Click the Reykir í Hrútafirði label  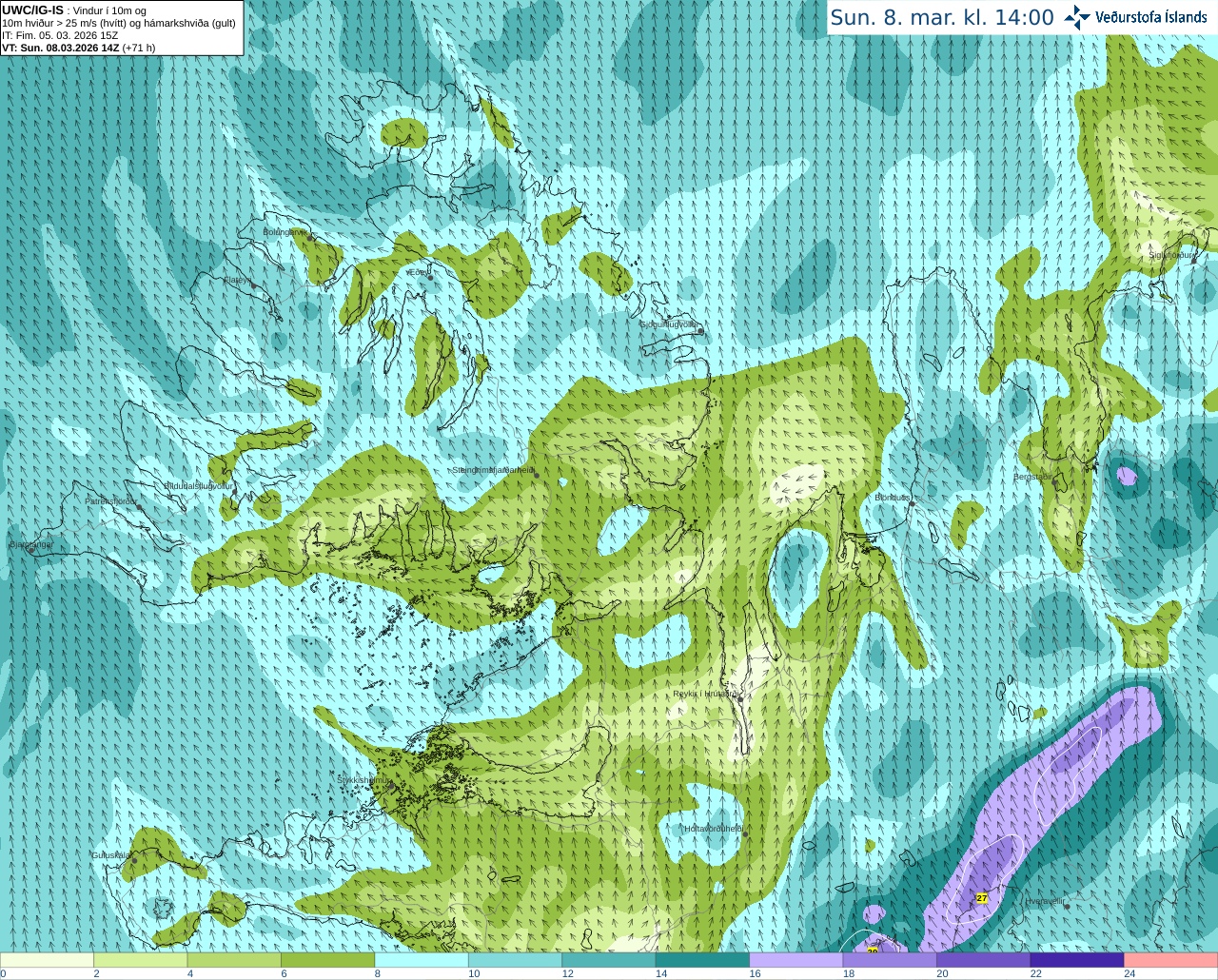click(706, 694)
